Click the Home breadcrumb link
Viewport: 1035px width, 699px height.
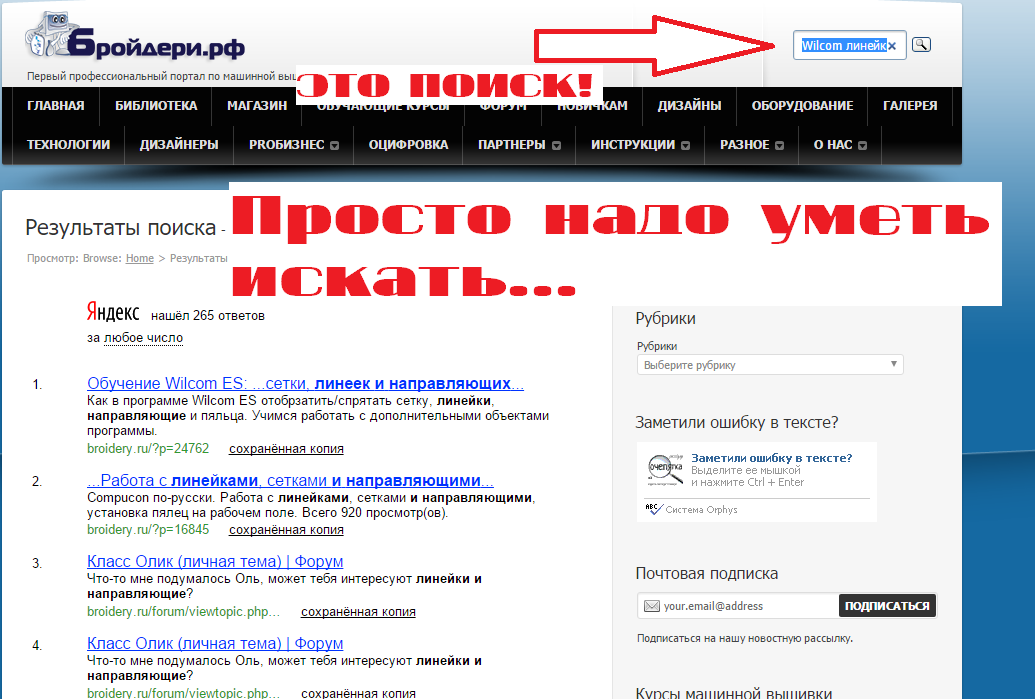coord(140,258)
